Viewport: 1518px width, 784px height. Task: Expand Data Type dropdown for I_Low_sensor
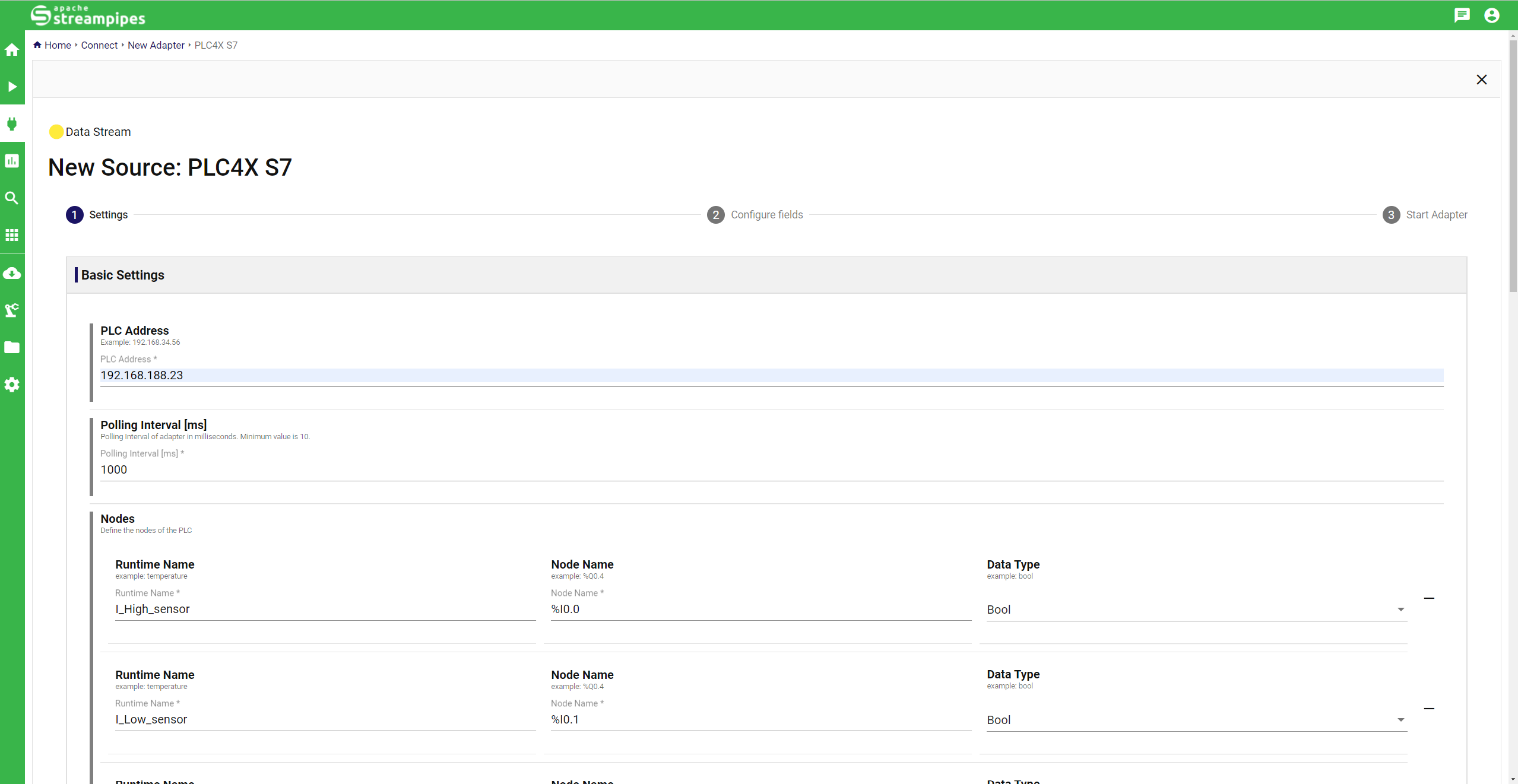tap(1196, 720)
